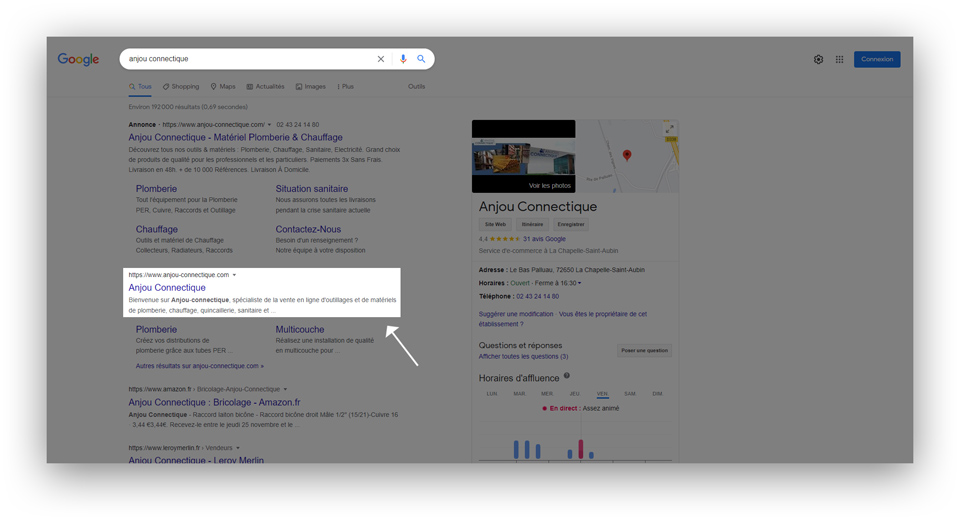Open Google settings gear icon
960x520 pixels.
click(818, 59)
